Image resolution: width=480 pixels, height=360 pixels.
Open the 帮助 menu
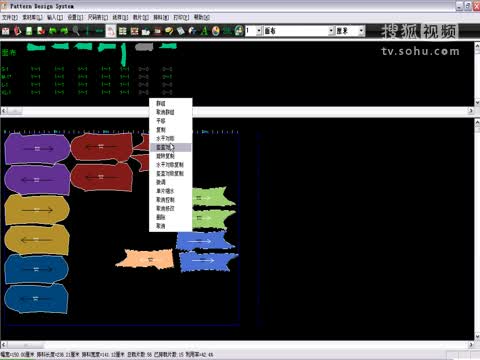pos(202,17)
